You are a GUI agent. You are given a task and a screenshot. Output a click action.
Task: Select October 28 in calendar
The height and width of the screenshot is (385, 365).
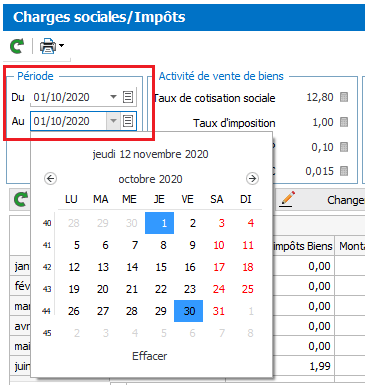132,311
